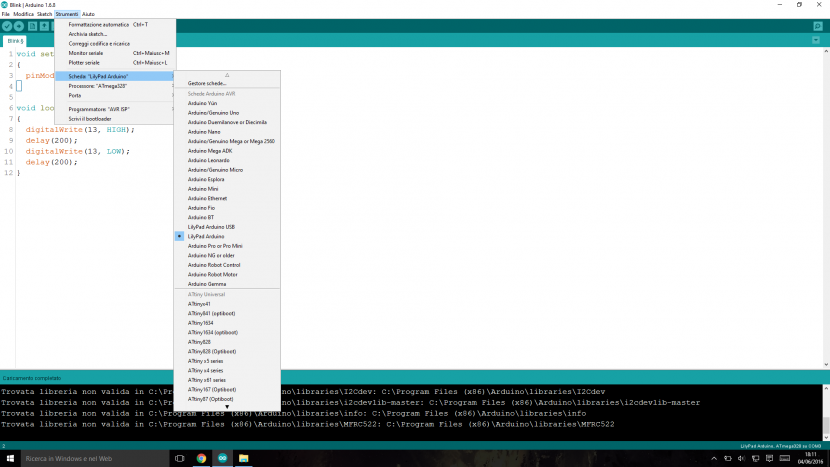Click the board list's scroll-down arrow
830x467 pixels.
[x=227, y=407]
